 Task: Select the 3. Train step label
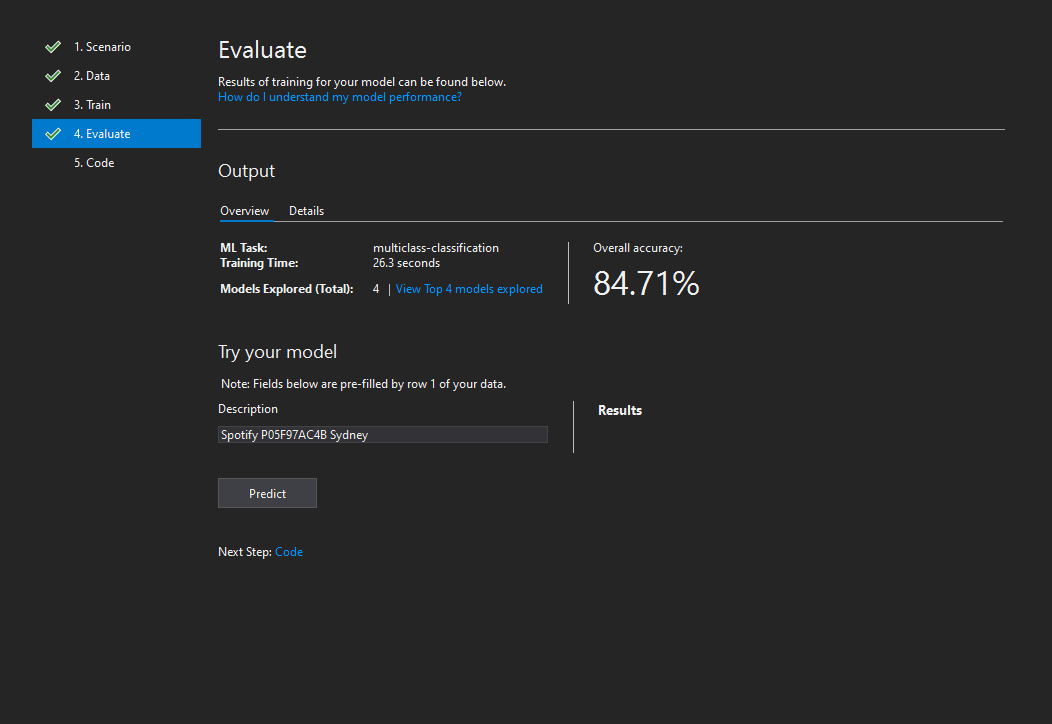(x=92, y=105)
